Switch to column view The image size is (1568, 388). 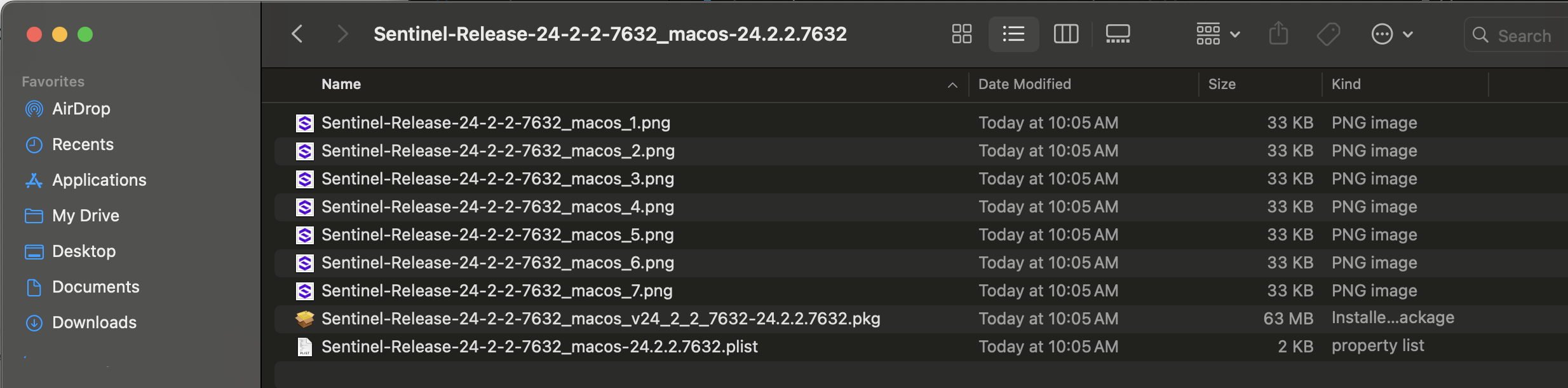pyautogui.click(x=1066, y=34)
